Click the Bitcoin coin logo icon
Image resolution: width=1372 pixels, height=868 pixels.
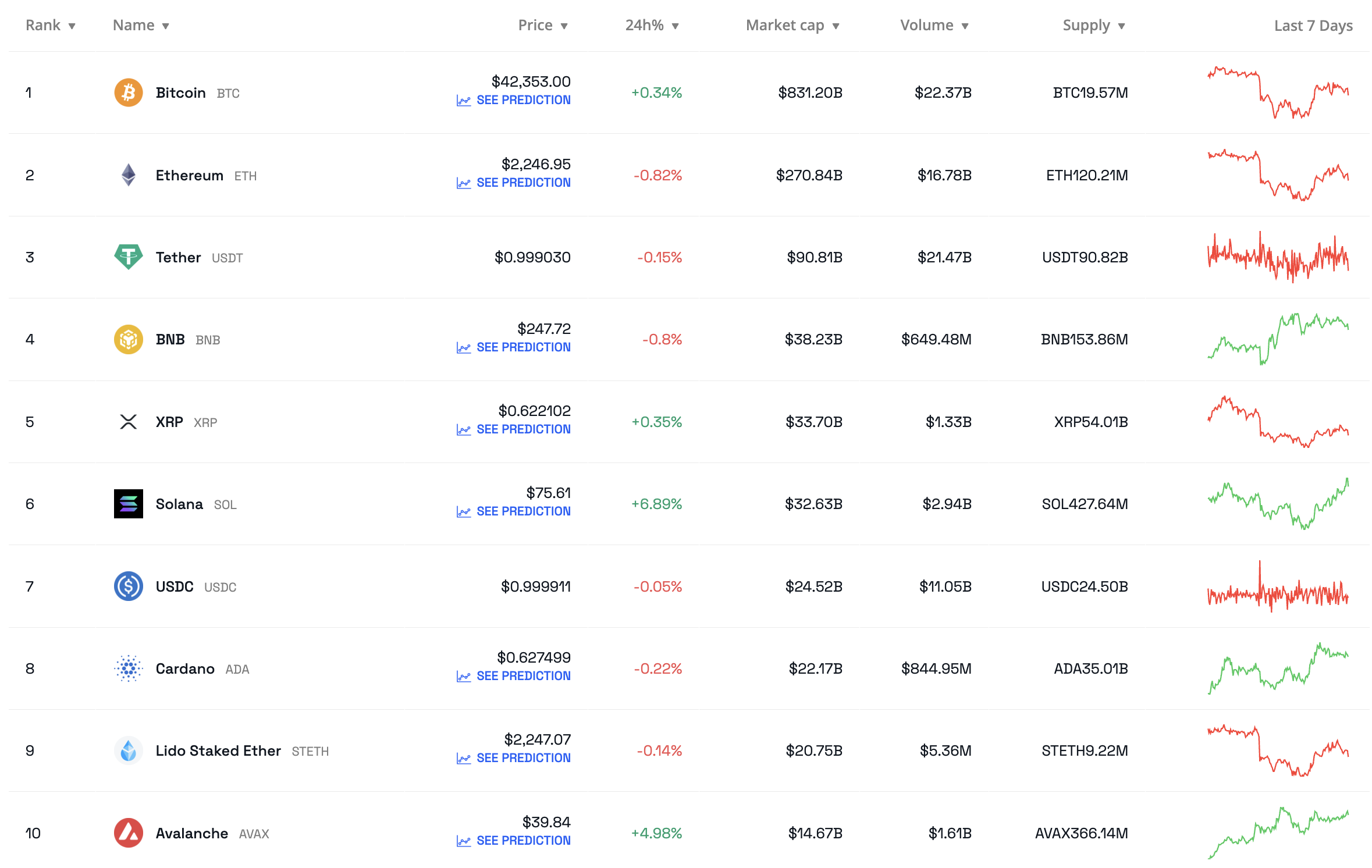pos(128,93)
